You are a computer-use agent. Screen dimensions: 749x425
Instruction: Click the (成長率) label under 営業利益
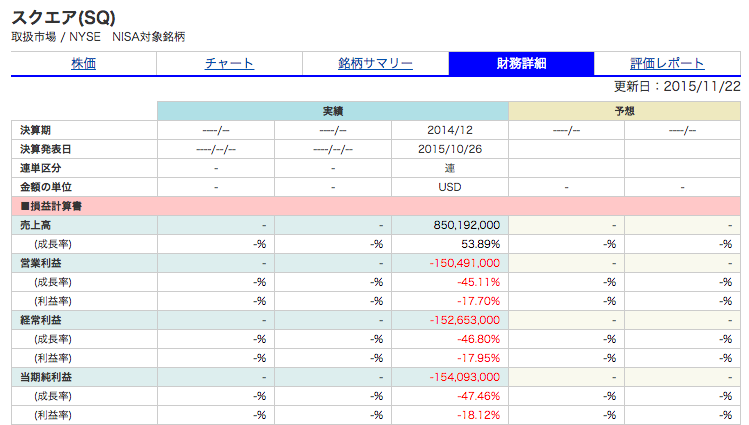click(53, 282)
